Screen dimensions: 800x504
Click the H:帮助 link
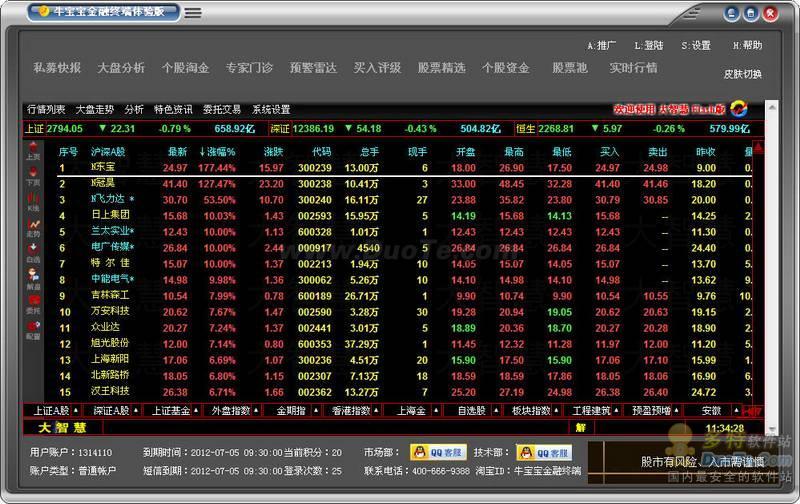pos(747,45)
